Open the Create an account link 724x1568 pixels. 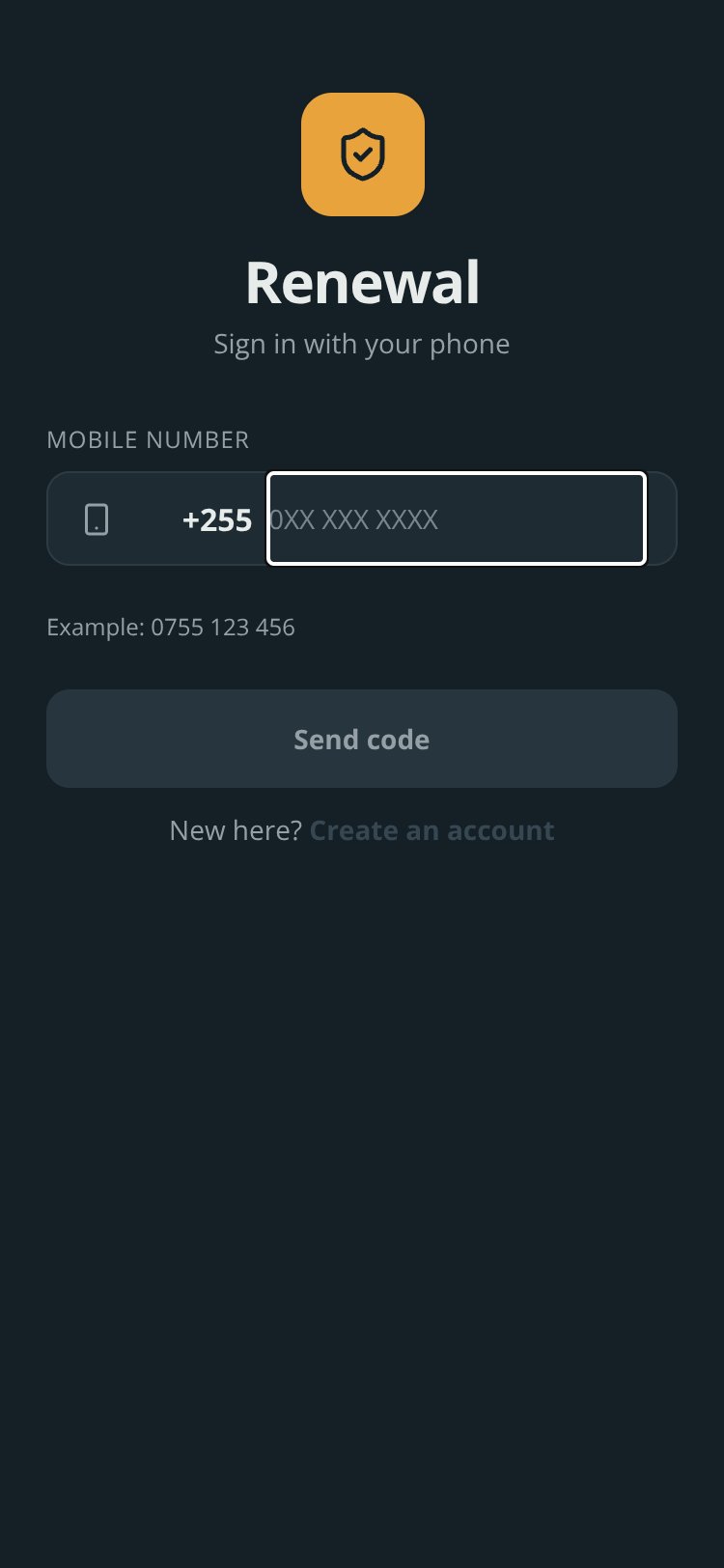[x=432, y=830]
